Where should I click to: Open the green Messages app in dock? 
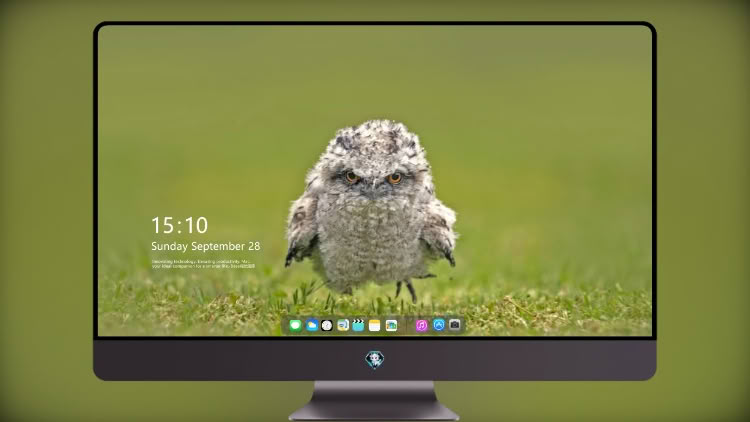295,325
